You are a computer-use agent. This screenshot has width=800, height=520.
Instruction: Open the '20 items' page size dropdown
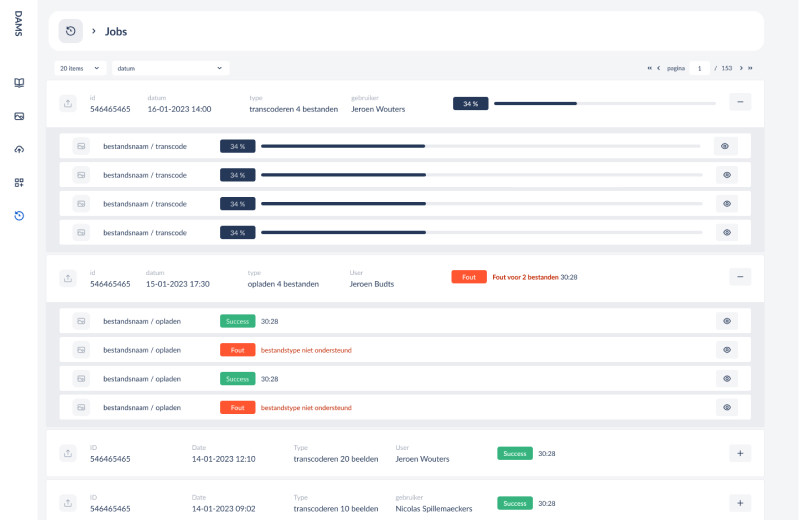coord(80,68)
